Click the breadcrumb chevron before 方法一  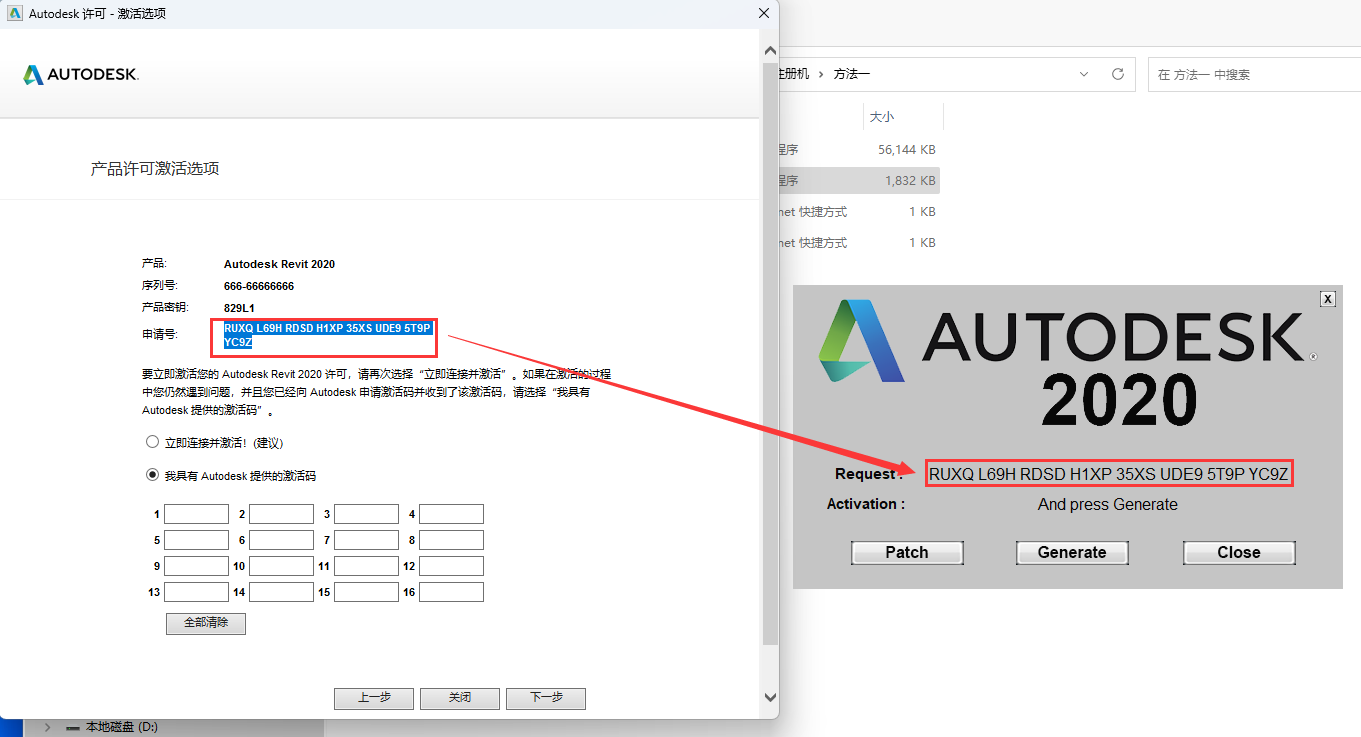(x=821, y=74)
